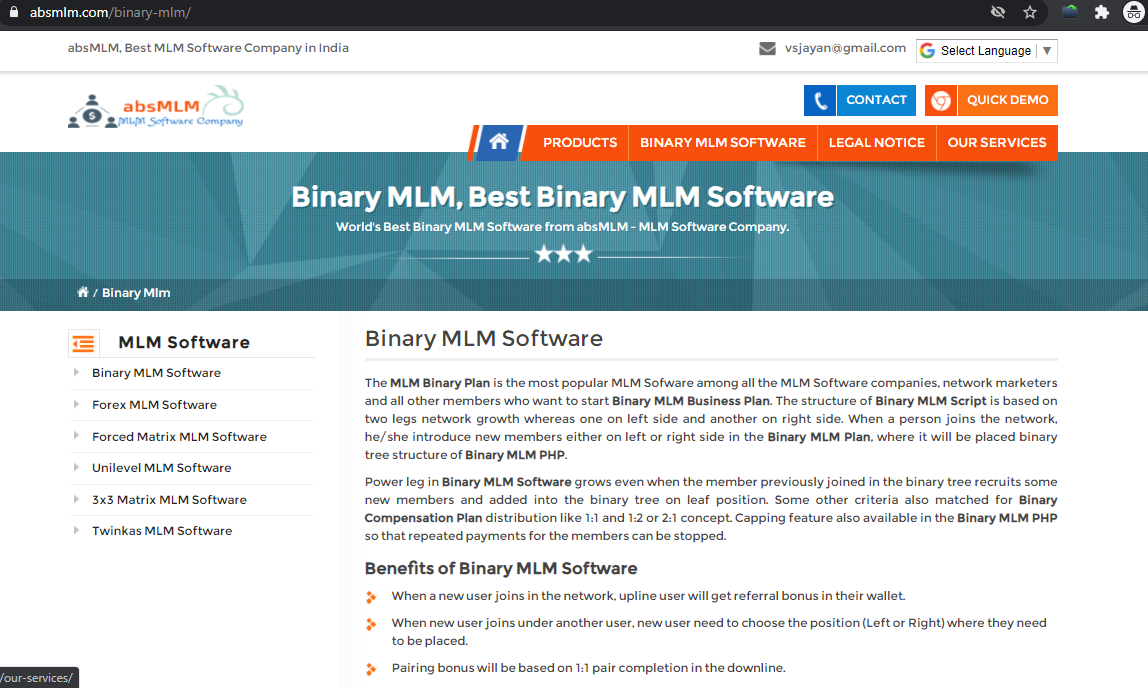Screen dimensions: 1148x688
Task: Click the orange list icon beside MLM Software
Action: (x=84, y=342)
